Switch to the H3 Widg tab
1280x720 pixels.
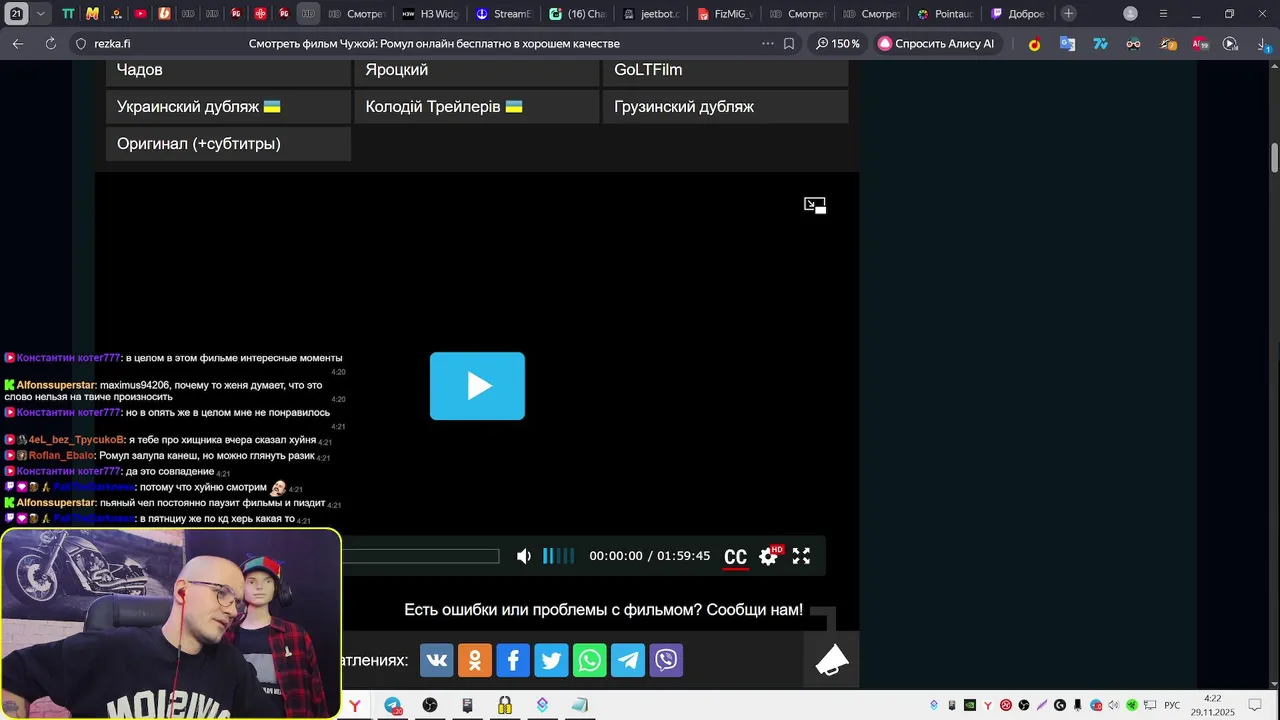pos(429,14)
